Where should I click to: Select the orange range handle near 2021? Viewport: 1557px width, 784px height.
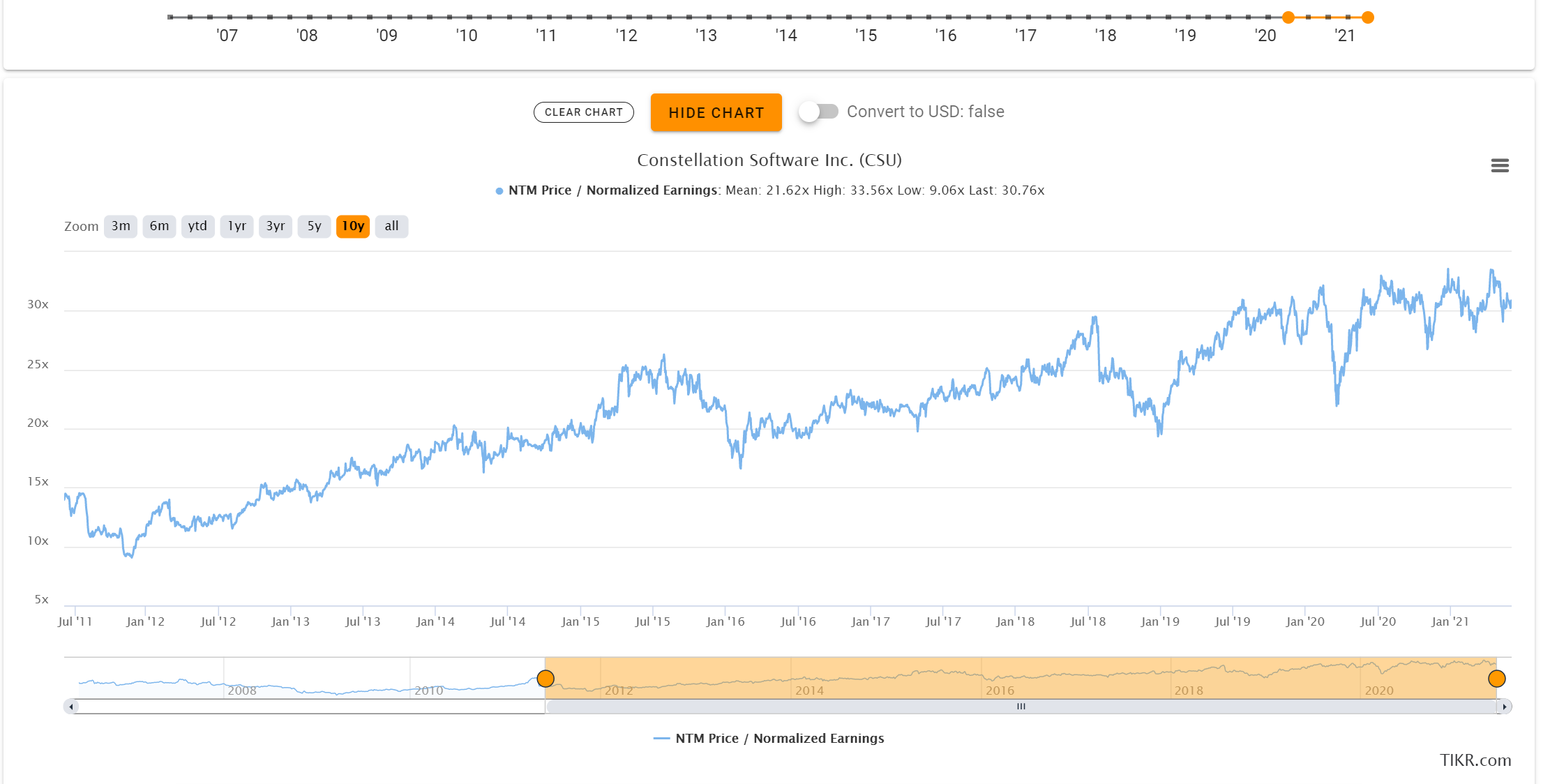tap(1497, 678)
